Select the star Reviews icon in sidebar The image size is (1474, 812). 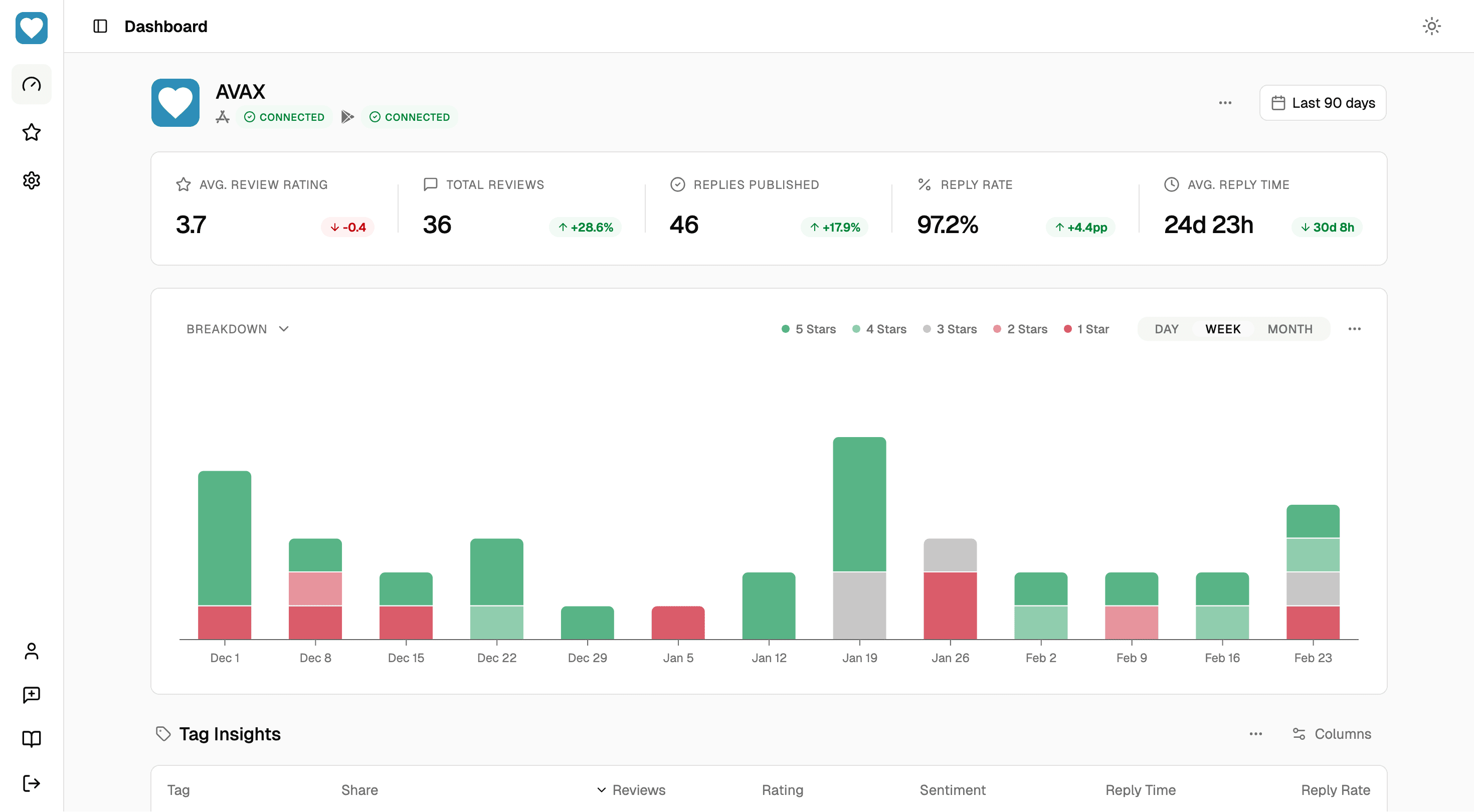pyautogui.click(x=31, y=132)
